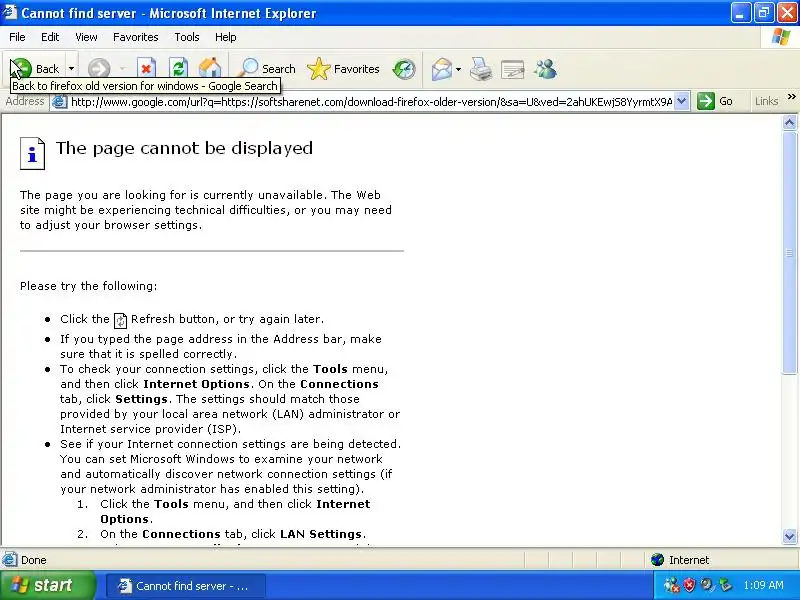This screenshot has width=800, height=600.
Task: Click bold "LAN Settings" in step 2
Action: (321, 534)
